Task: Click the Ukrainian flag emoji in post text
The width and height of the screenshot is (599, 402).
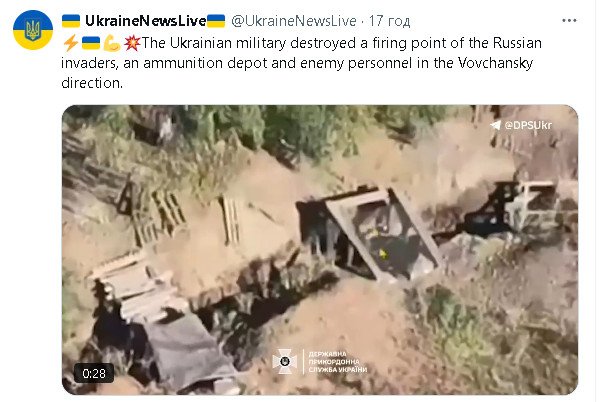Action: [x=91, y=43]
